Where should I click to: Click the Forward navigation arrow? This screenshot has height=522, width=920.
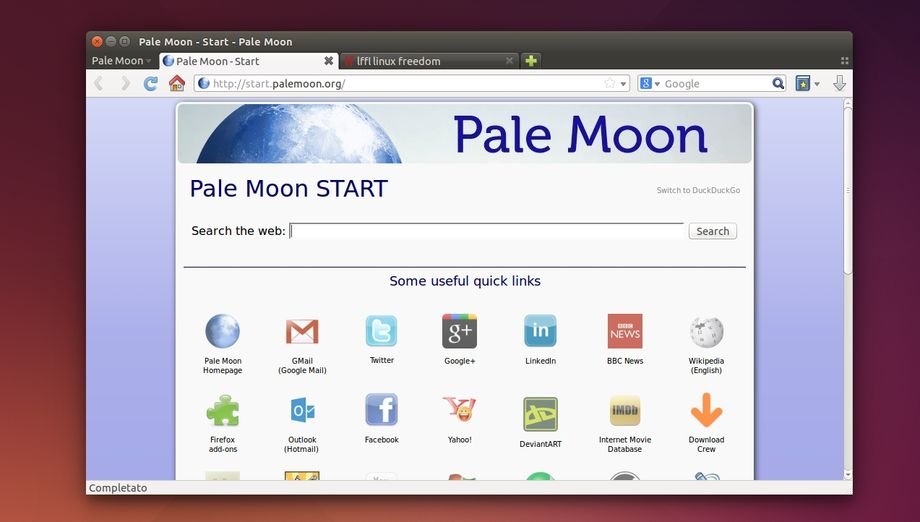pyautogui.click(x=125, y=83)
